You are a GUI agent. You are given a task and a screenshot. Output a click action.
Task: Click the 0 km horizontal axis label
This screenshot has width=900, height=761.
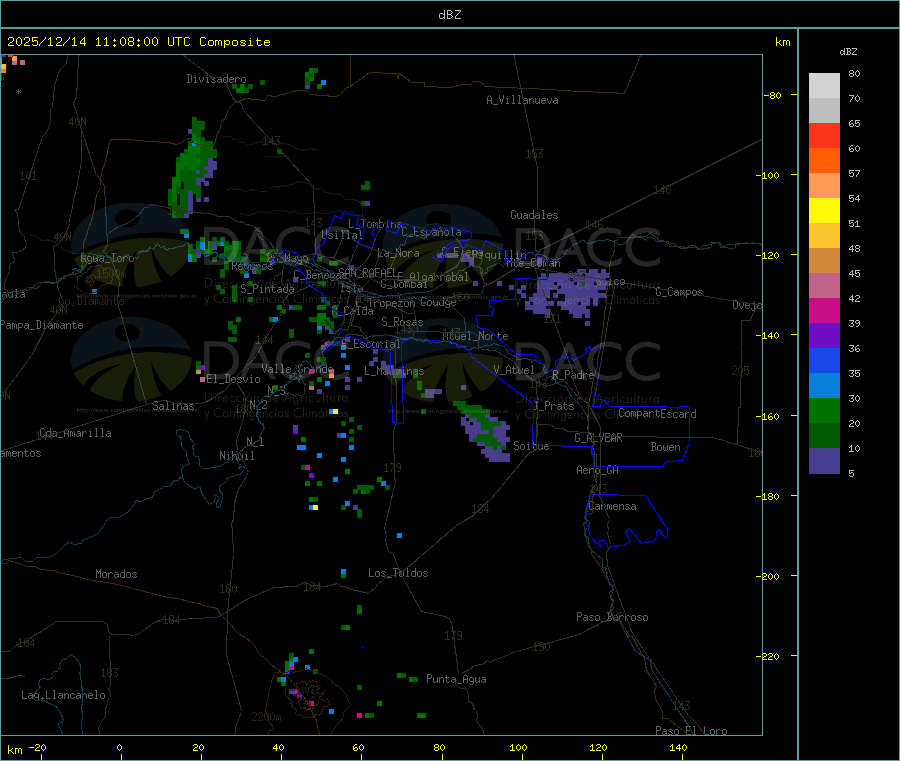tap(119, 747)
